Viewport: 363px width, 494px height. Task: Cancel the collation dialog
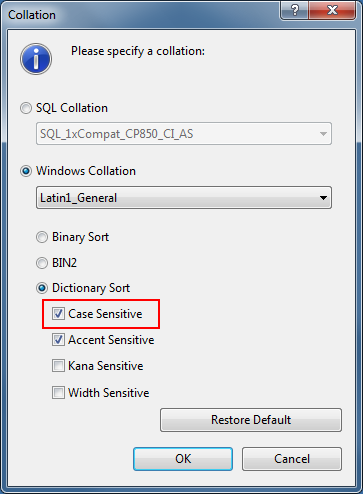pyautogui.click(x=292, y=459)
